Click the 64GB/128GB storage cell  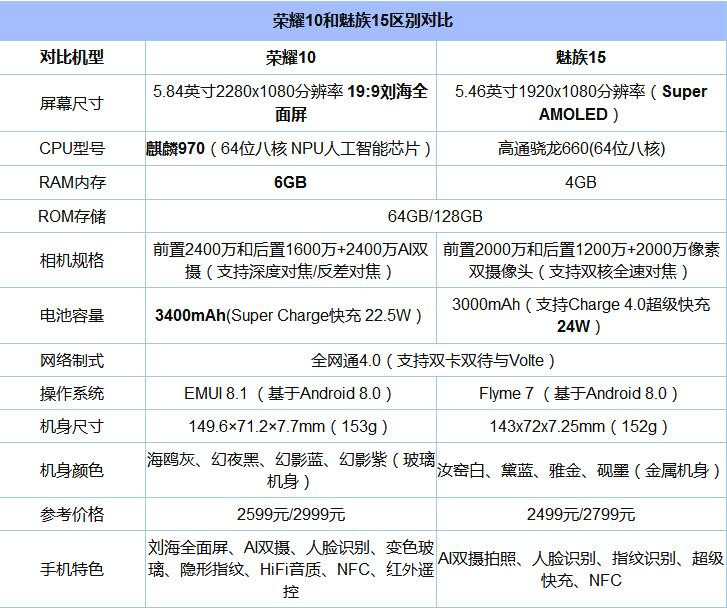click(x=436, y=216)
